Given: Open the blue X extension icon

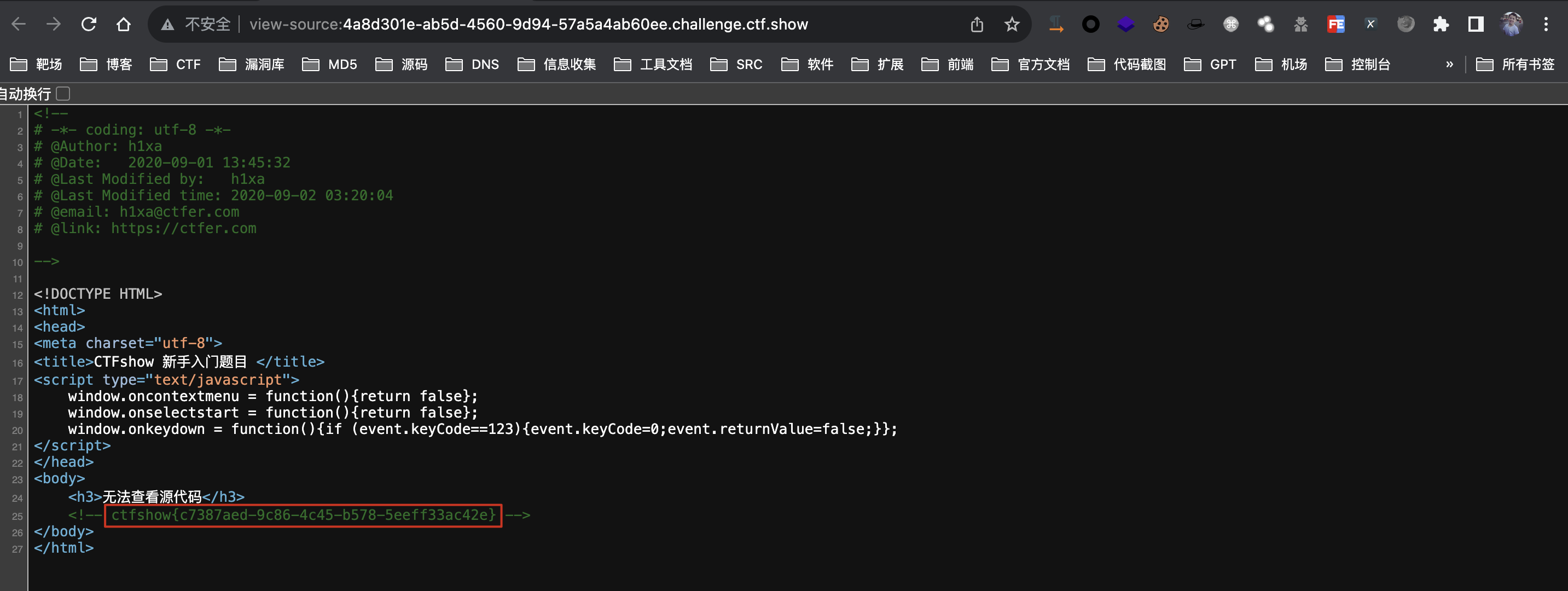Looking at the screenshot, I should pos(1370,24).
